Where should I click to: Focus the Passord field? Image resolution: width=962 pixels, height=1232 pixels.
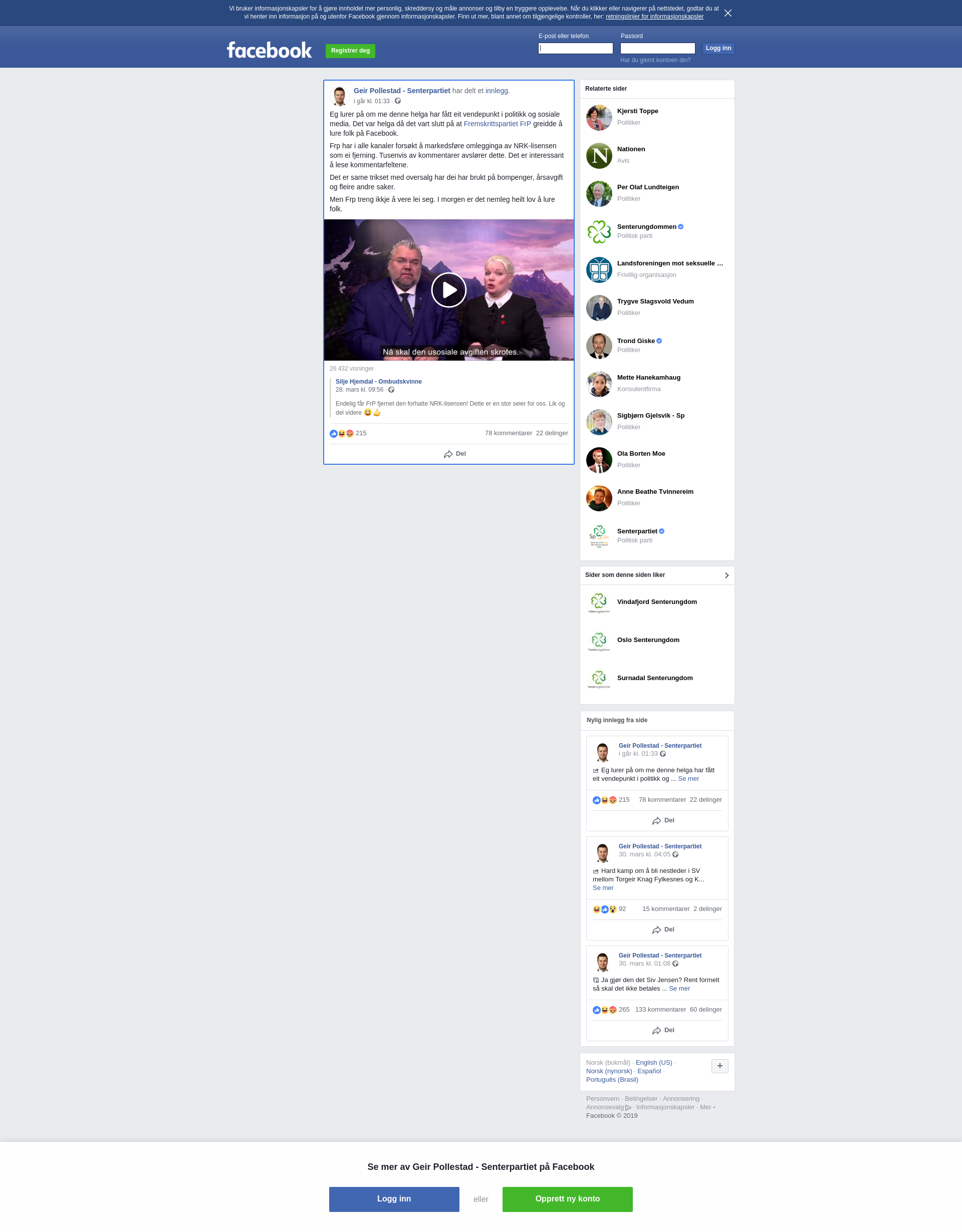click(x=657, y=49)
